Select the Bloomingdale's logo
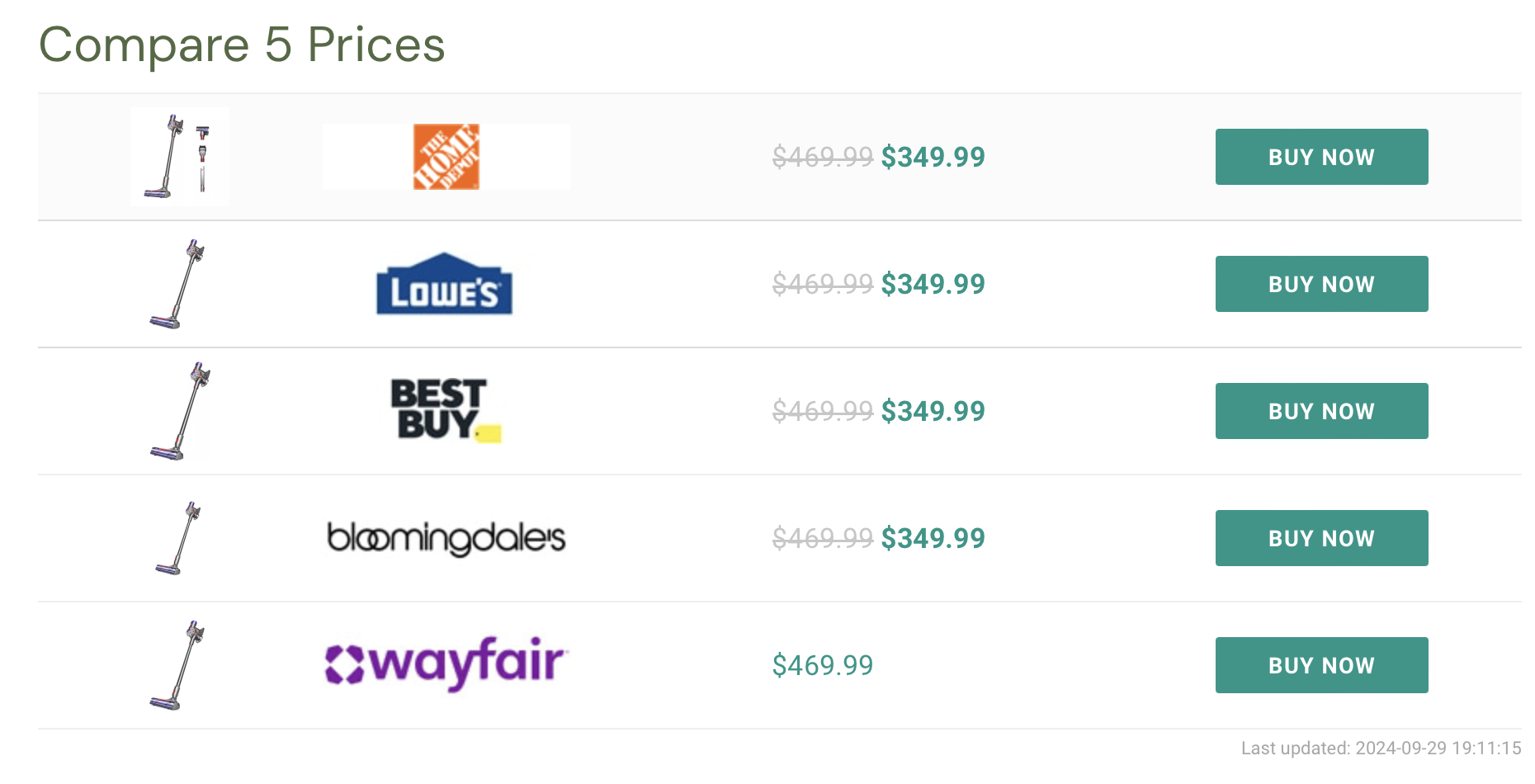 point(446,538)
